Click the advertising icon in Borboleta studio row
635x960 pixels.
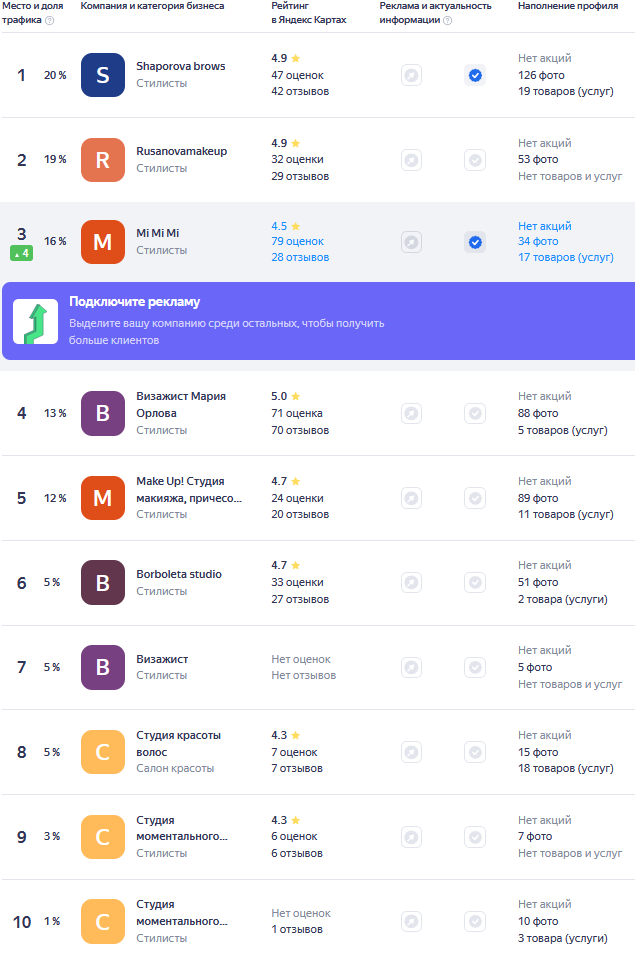[411, 582]
